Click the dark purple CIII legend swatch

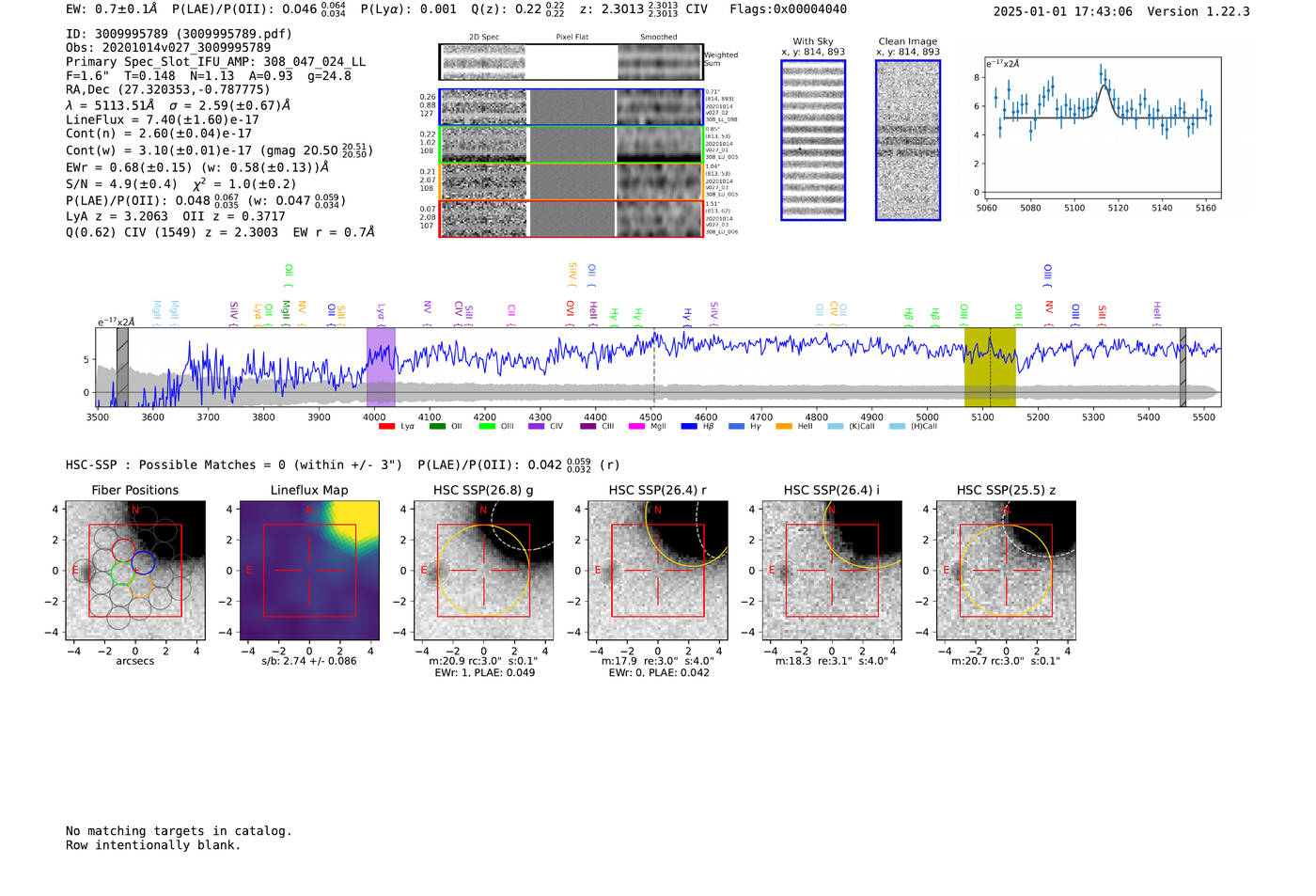coord(588,427)
